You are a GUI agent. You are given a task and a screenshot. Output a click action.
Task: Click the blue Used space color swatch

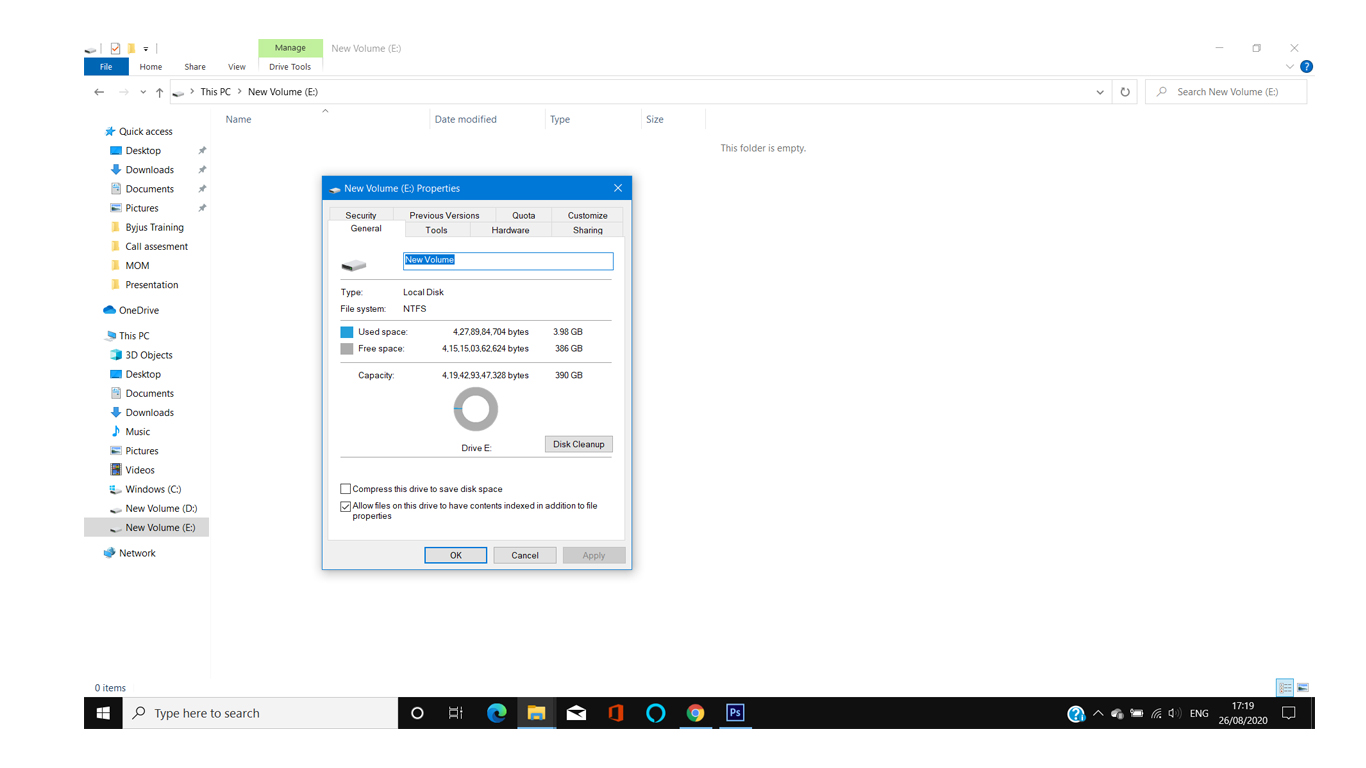(347, 332)
